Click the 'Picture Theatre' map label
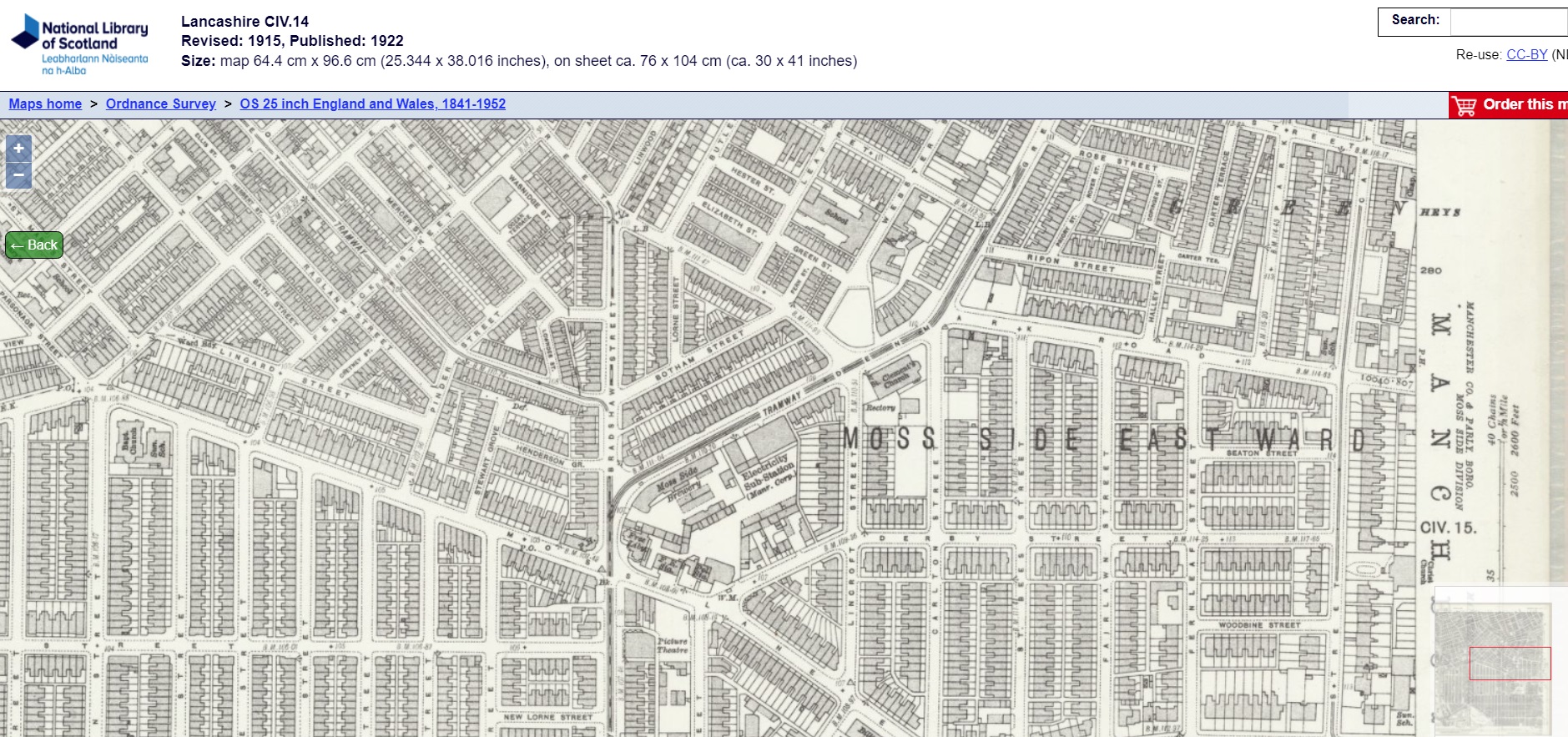This screenshot has height=737, width=1568. [x=673, y=645]
